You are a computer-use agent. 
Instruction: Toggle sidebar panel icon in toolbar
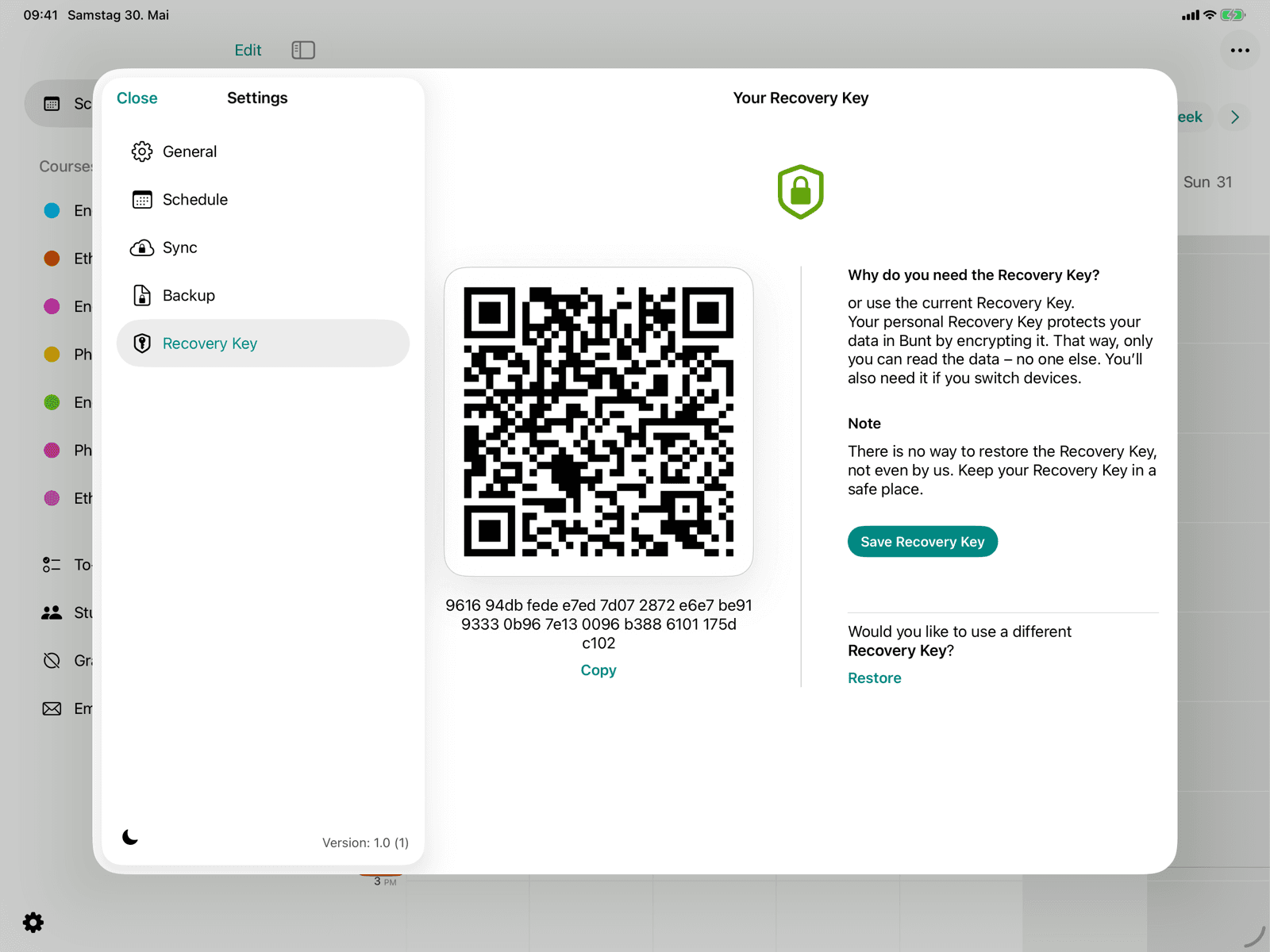coord(303,50)
